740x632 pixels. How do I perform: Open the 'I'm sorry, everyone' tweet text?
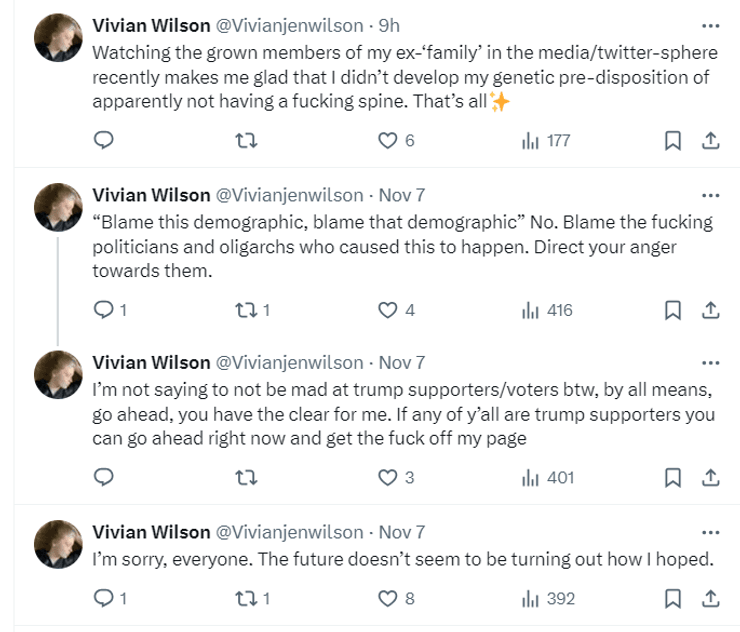point(402,560)
